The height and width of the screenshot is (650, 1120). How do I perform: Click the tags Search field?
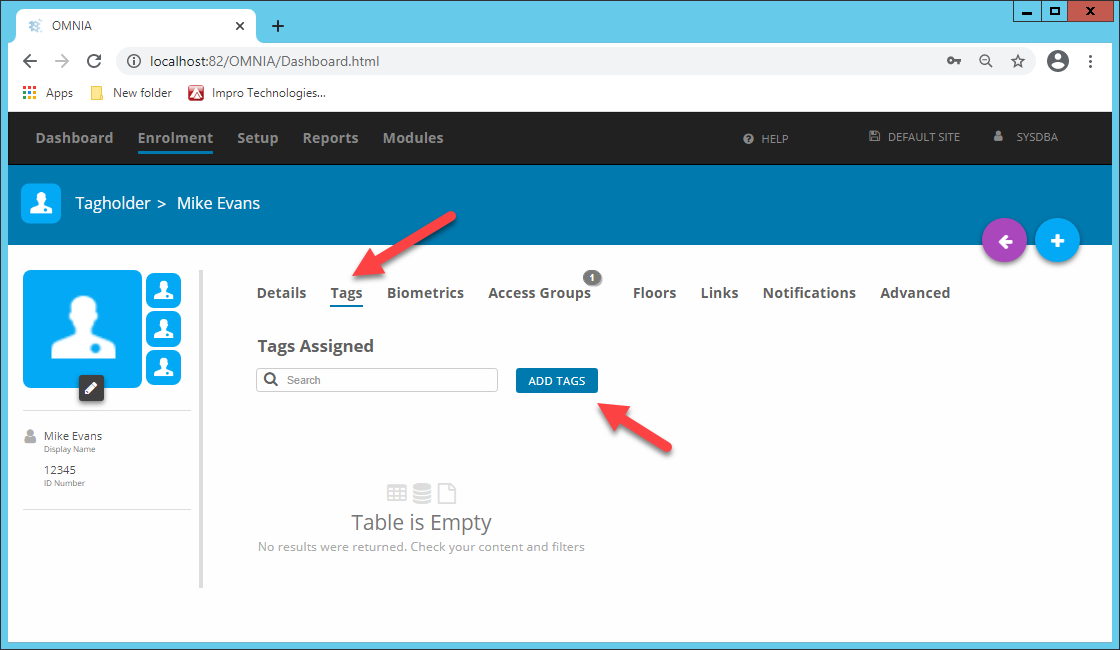tap(377, 380)
